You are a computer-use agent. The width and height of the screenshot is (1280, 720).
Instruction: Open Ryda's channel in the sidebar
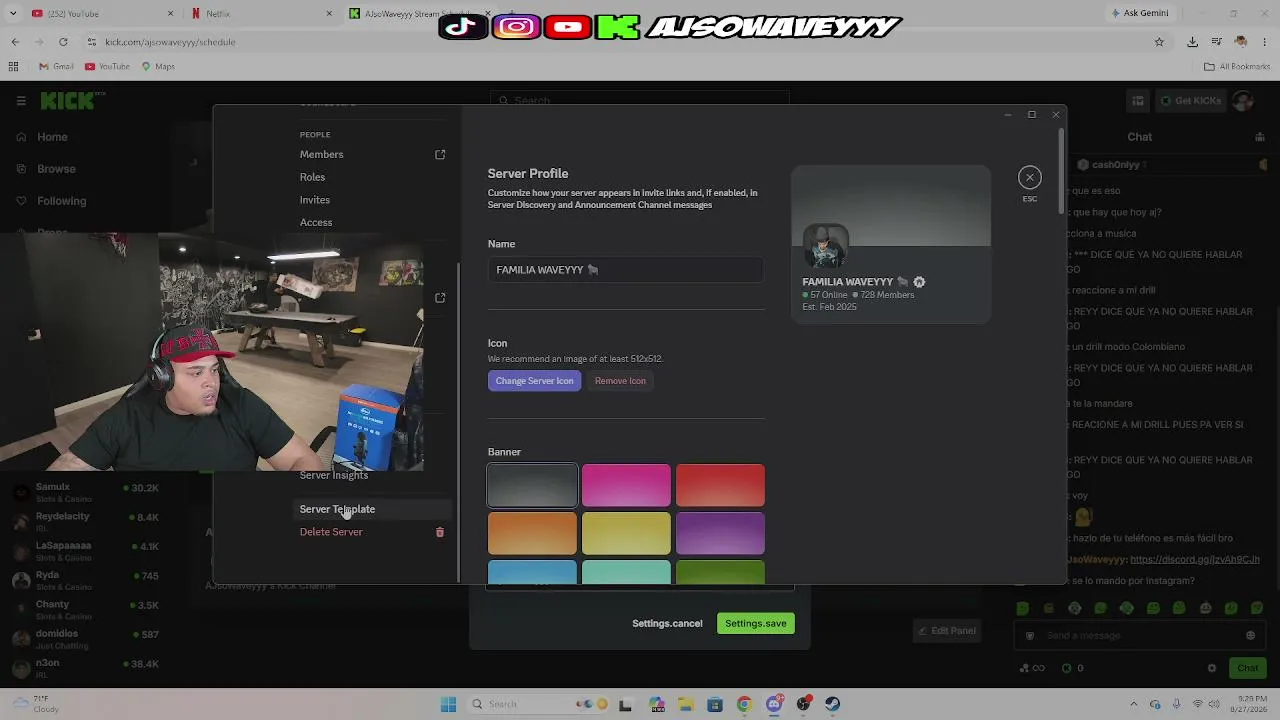coord(85,579)
